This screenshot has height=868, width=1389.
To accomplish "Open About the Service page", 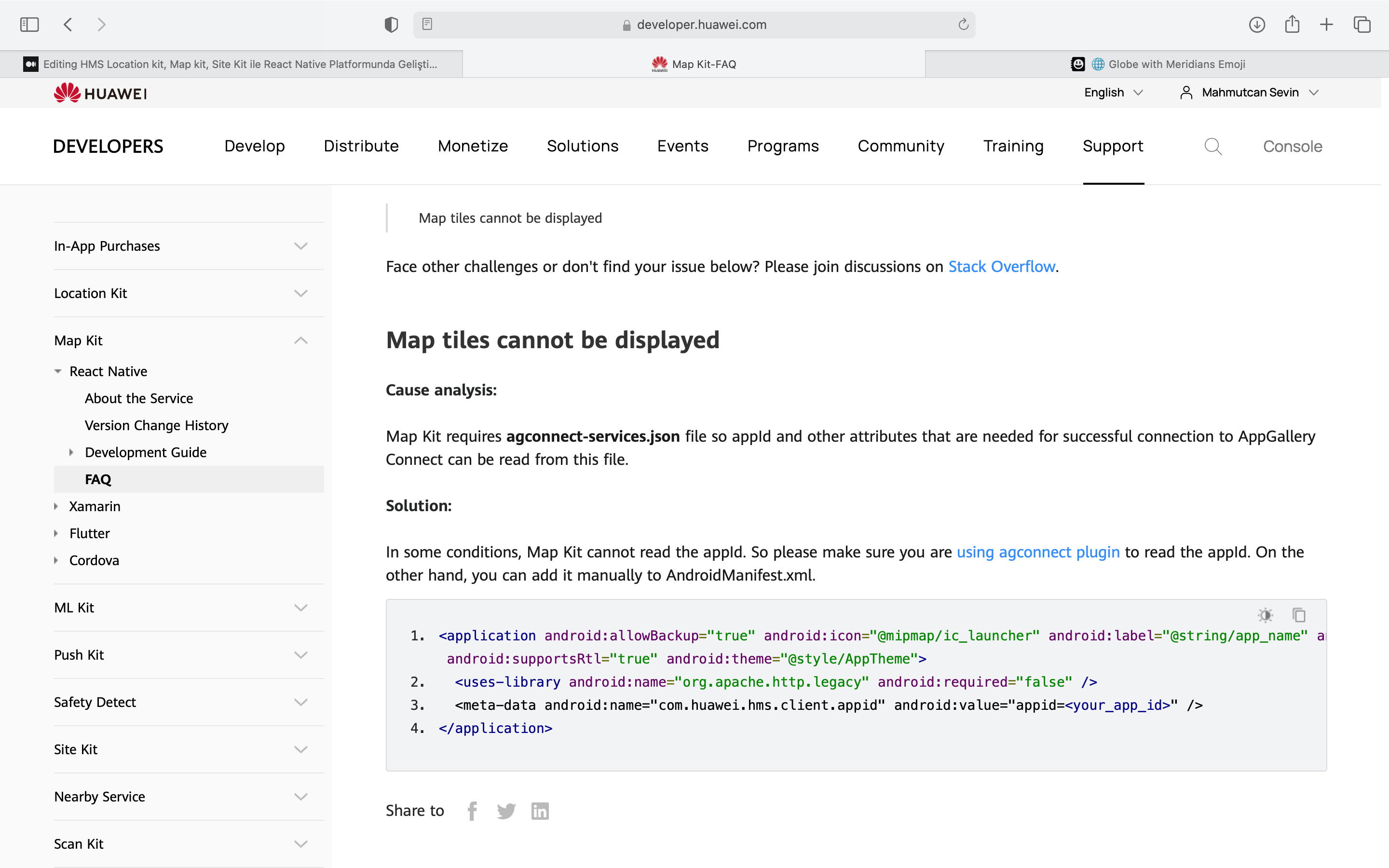I will (x=139, y=398).
